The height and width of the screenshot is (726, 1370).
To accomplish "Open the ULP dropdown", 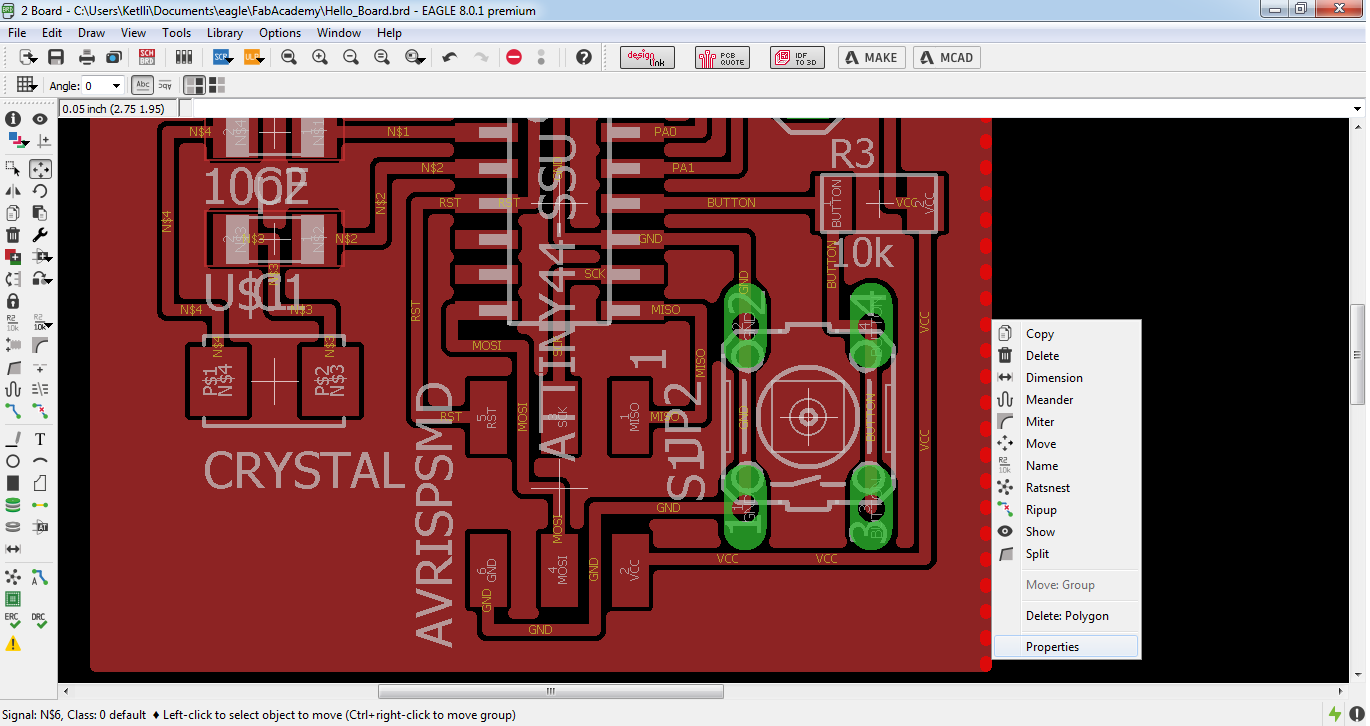I will coord(254,57).
